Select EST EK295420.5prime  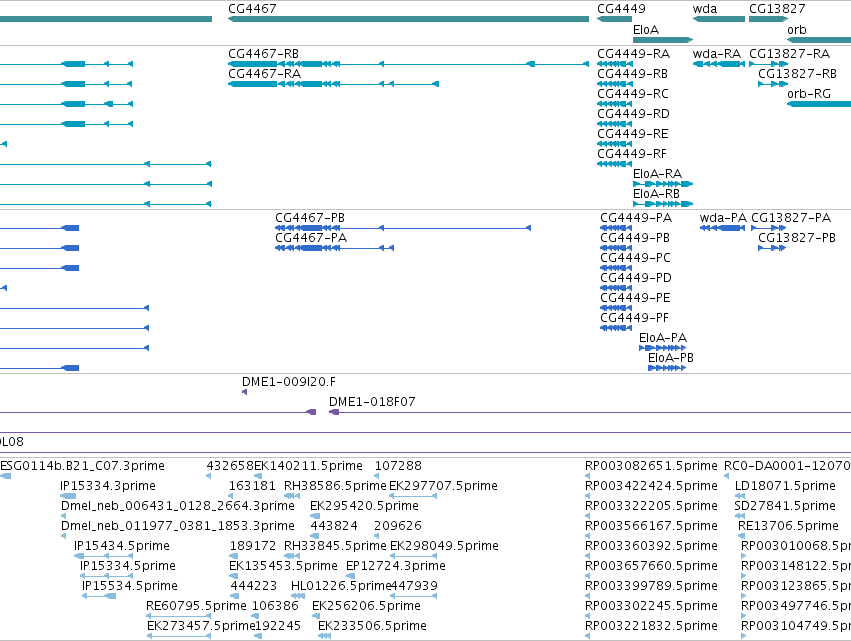314,516
